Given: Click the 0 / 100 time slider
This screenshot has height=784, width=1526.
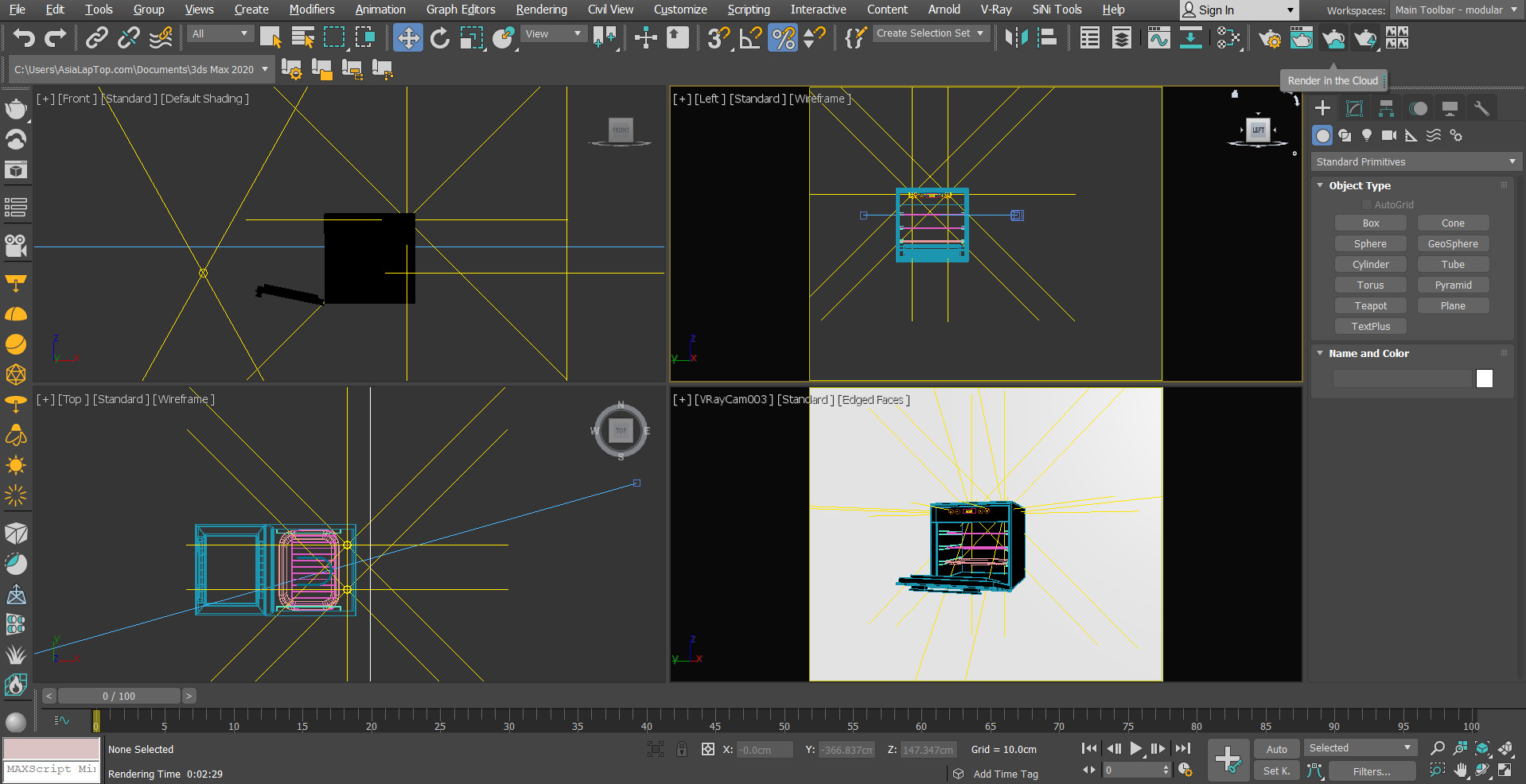Looking at the screenshot, I should (119, 696).
